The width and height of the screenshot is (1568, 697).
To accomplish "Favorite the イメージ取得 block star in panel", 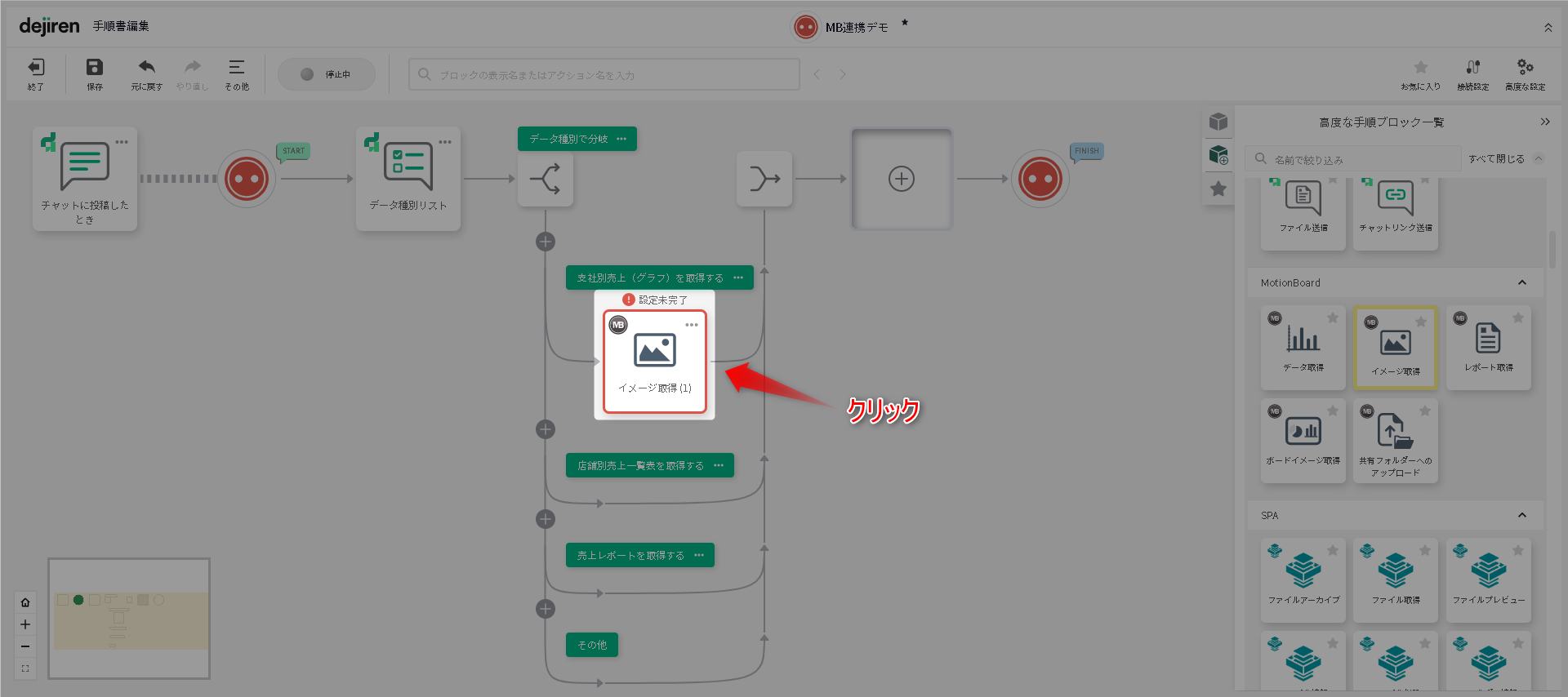I will tap(1421, 322).
